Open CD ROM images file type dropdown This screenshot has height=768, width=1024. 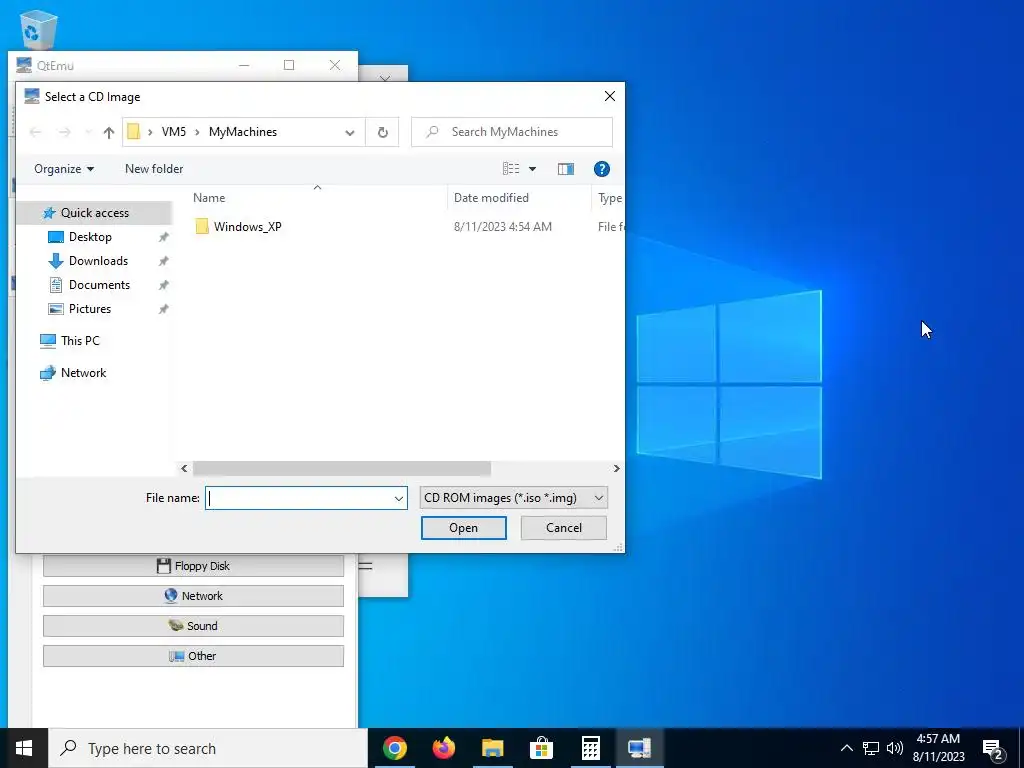[x=514, y=498]
